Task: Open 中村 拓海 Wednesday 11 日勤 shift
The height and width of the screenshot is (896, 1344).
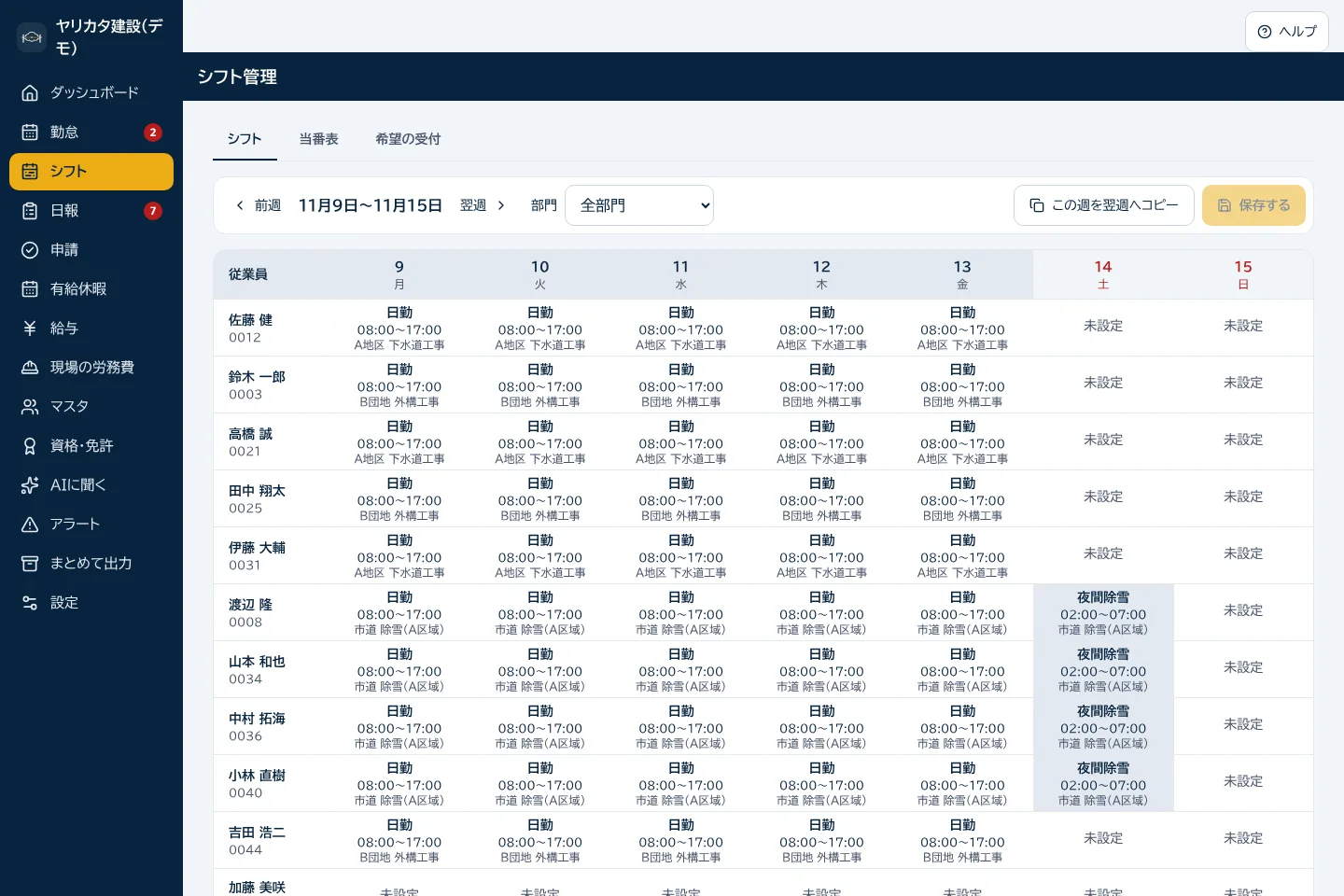Action: coord(681,726)
